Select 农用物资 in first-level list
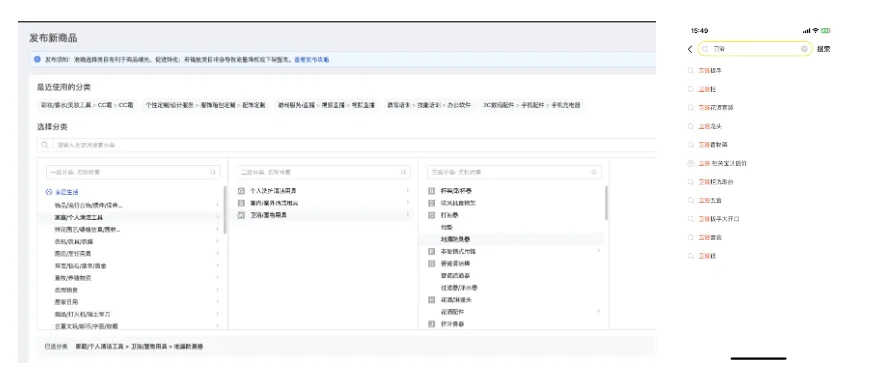 [66, 290]
